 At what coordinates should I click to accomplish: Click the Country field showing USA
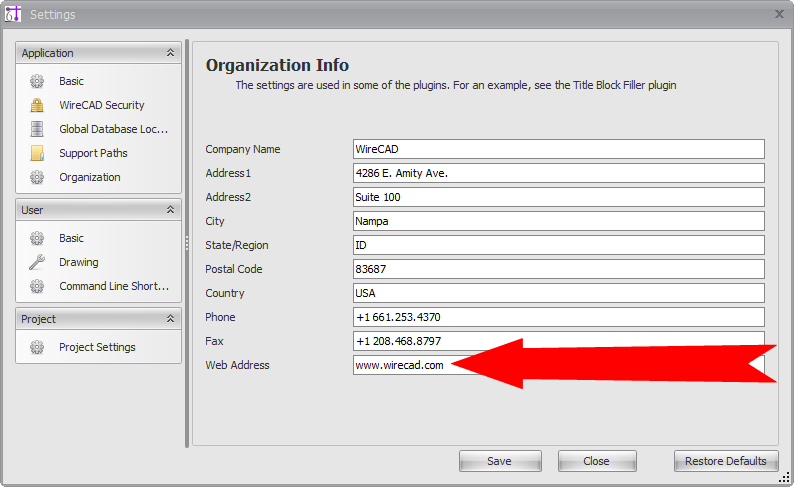tap(559, 293)
